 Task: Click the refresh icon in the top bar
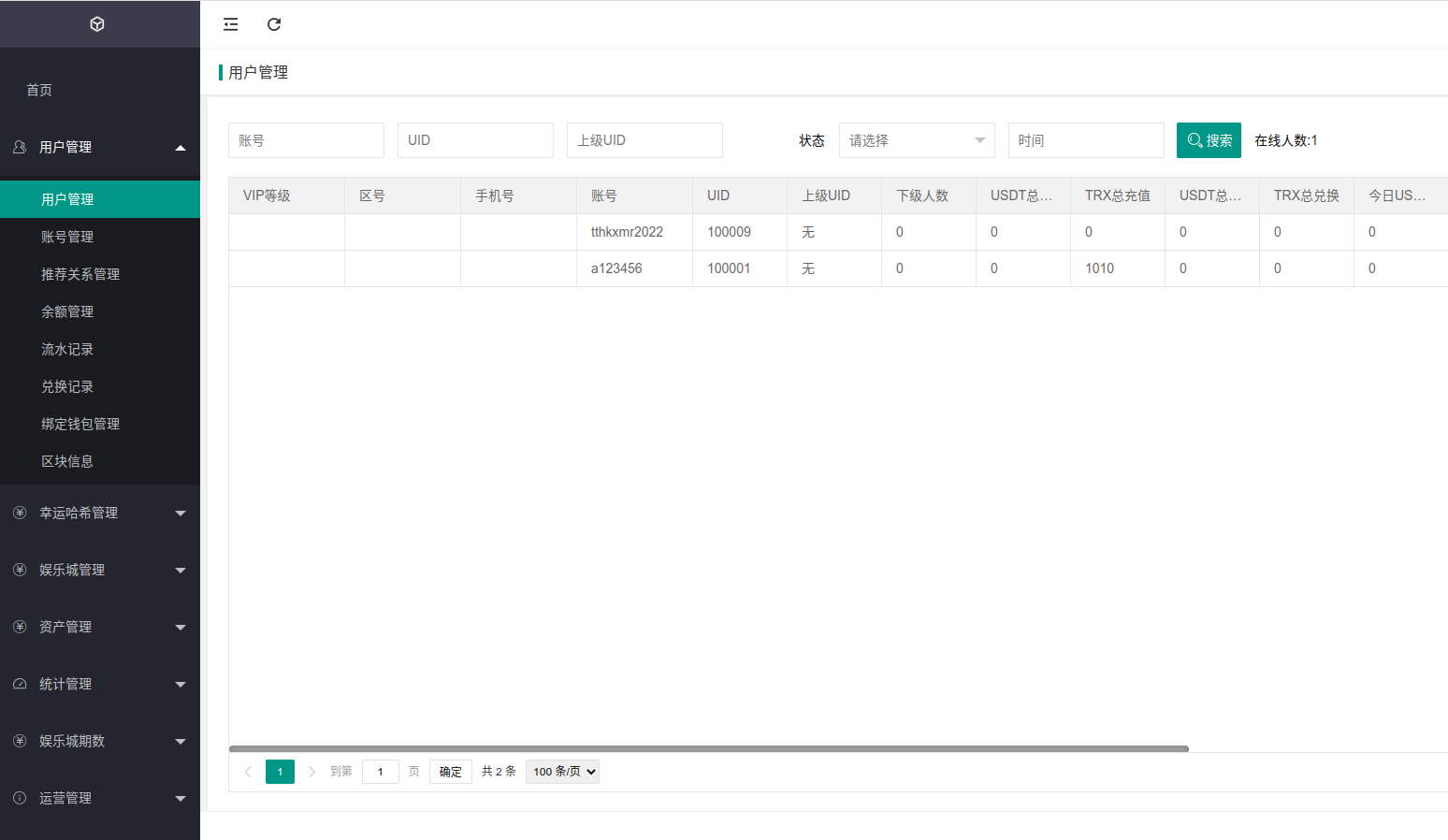pos(274,24)
